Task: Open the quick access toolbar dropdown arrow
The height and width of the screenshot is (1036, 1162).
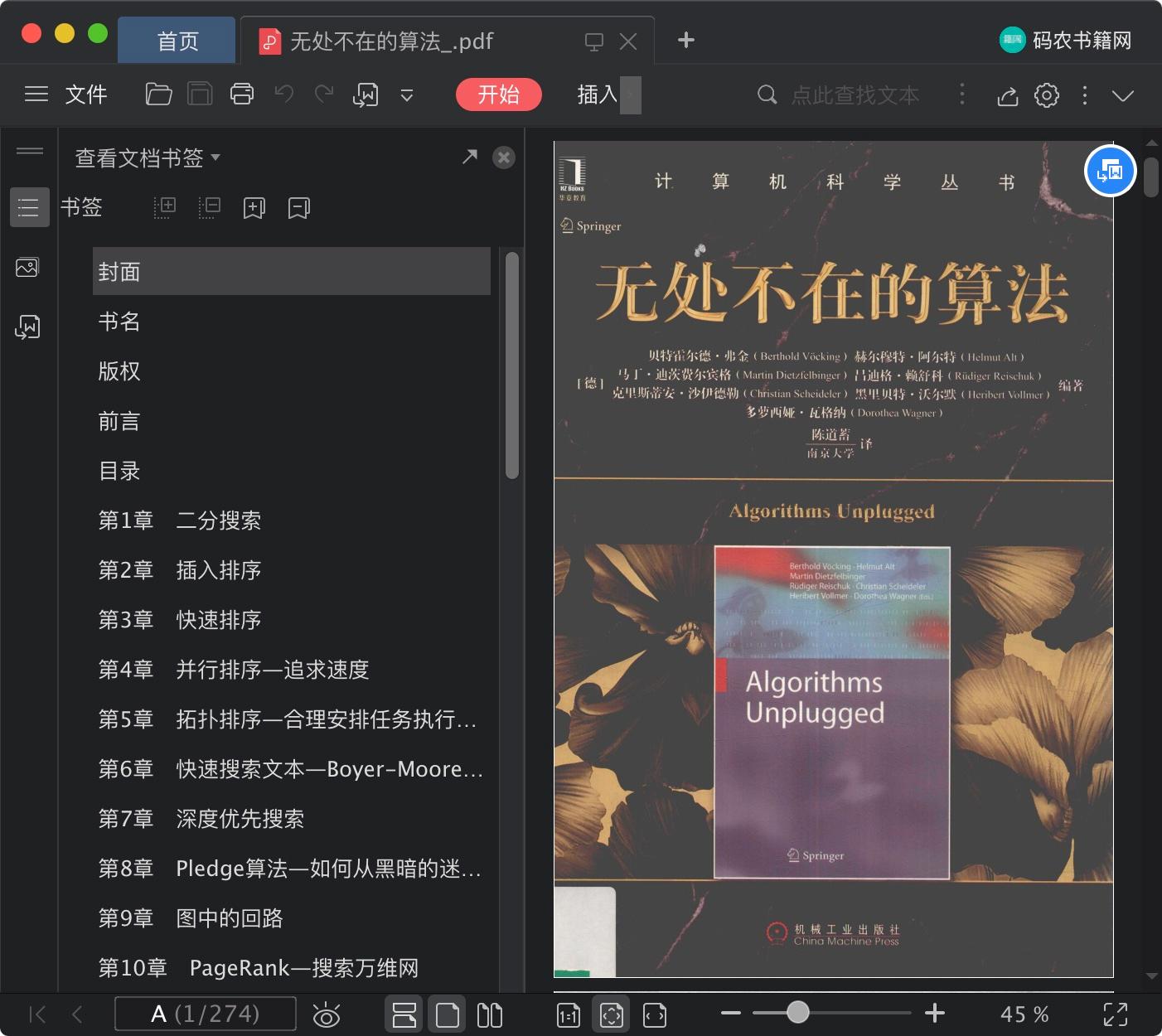Action: (x=407, y=95)
